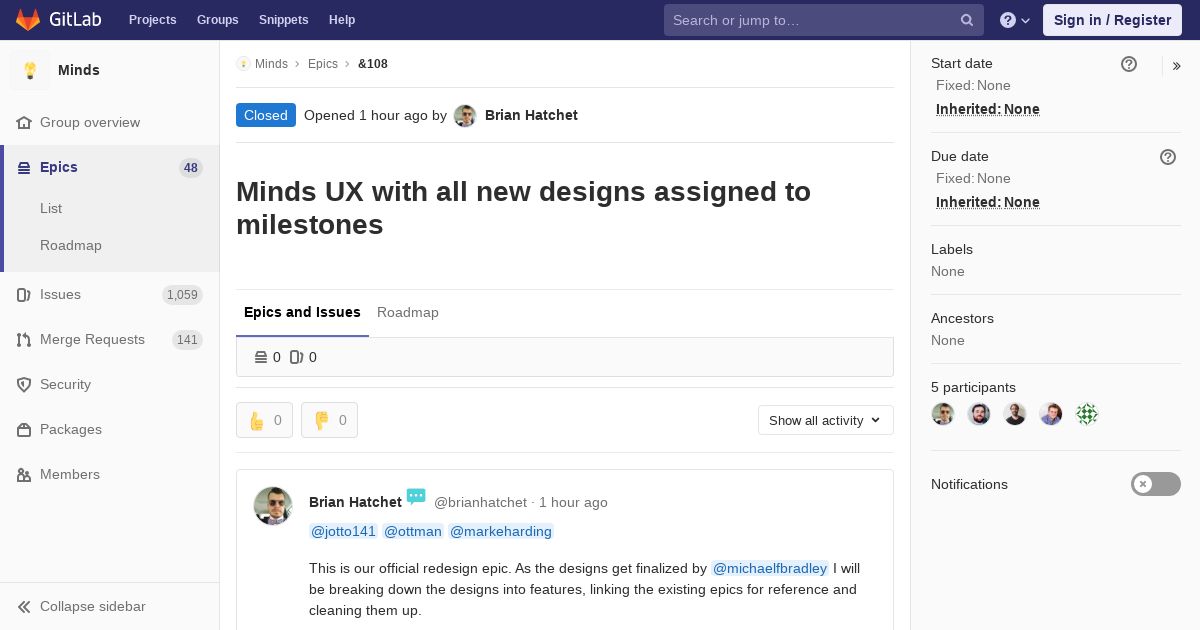This screenshot has width=1200, height=630.
Task: Click the teal speech bubble status emoji
Action: click(416, 497)
